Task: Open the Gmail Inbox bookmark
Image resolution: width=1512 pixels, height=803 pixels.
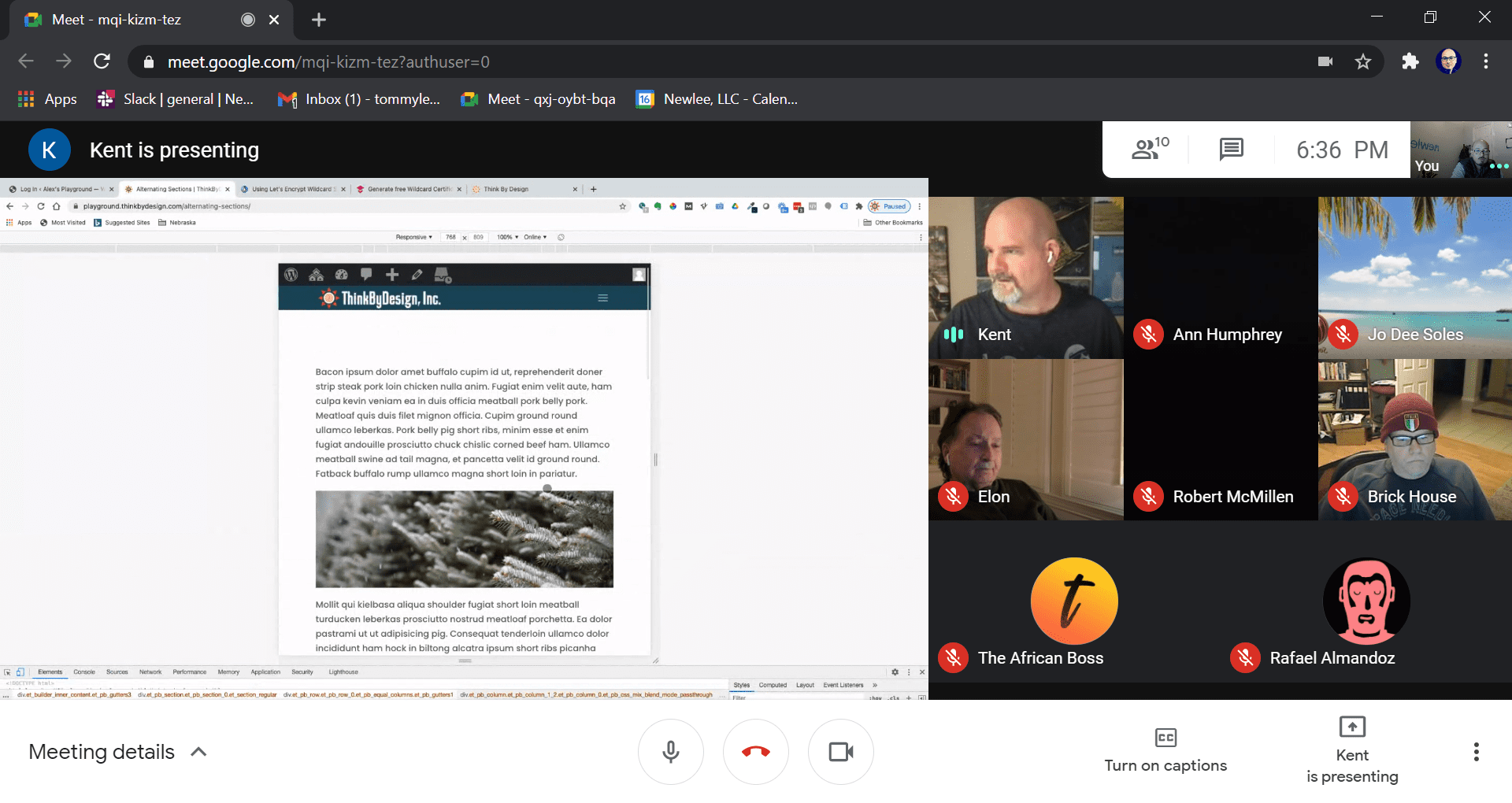Action: pos(359,99)
